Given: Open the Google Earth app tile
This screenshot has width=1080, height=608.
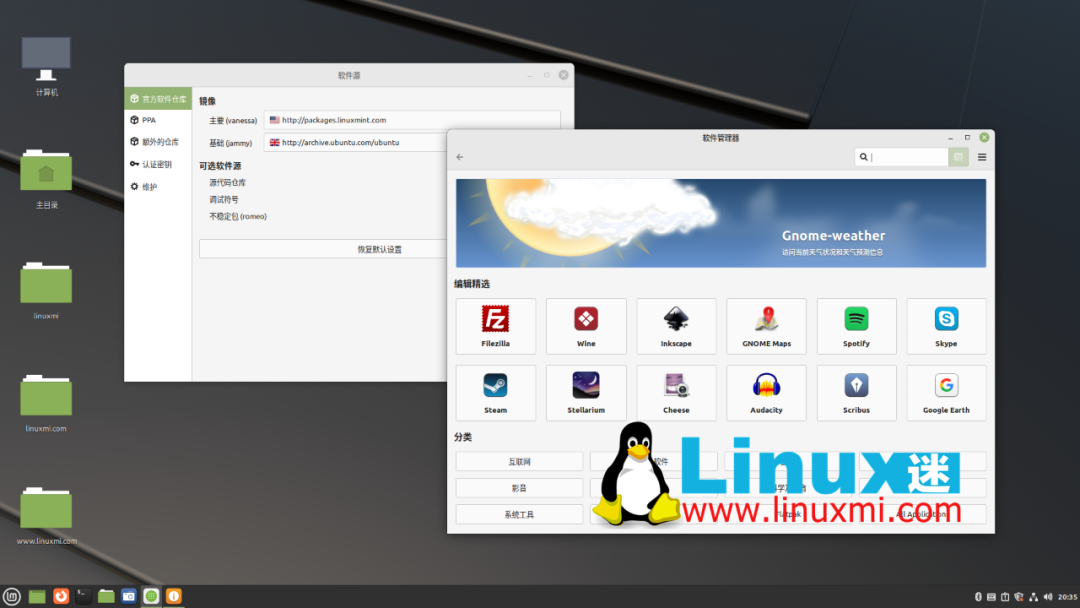Looking at the screenshot, I should [x=946, y=392].
